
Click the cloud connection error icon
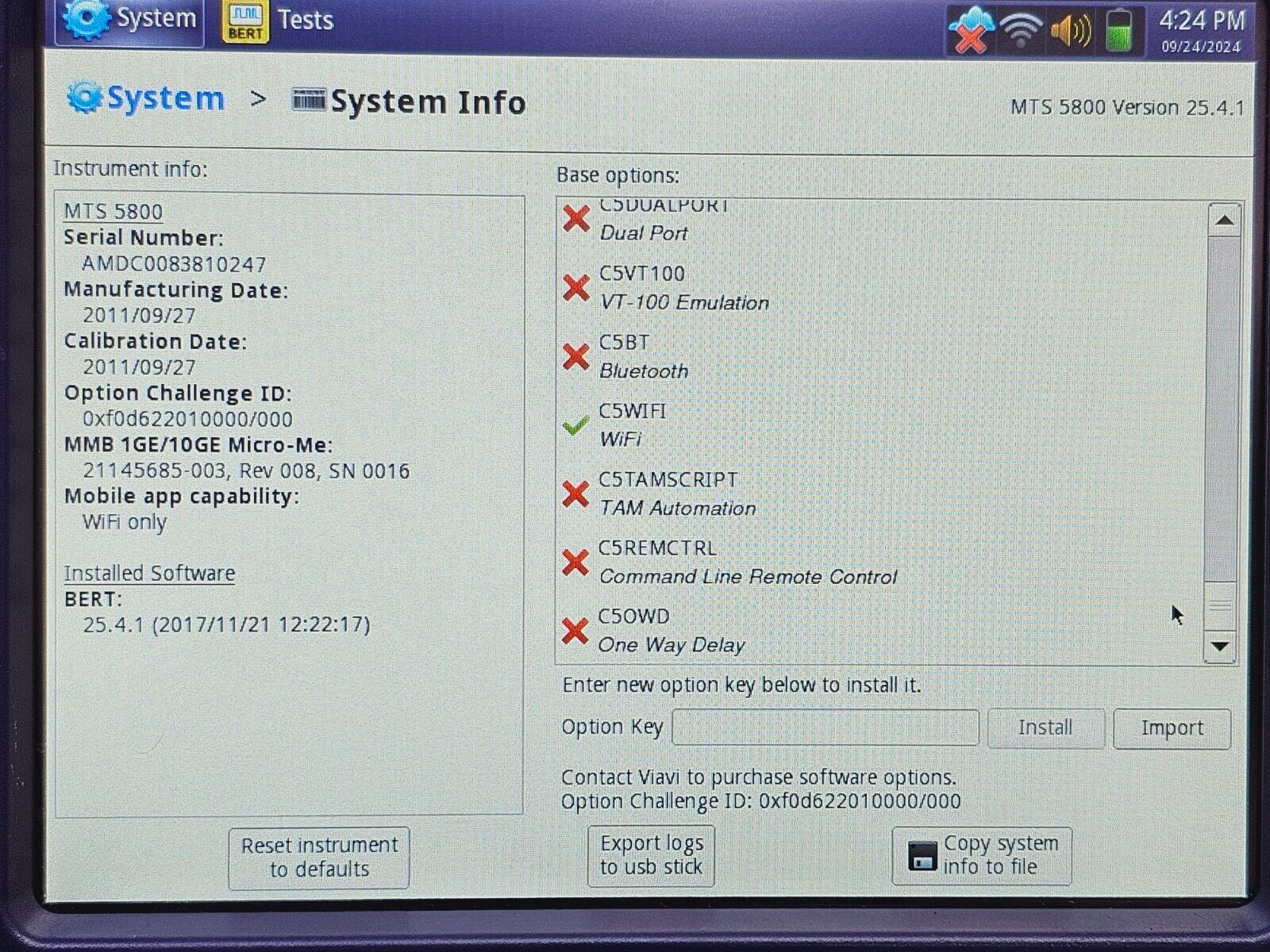971,30
